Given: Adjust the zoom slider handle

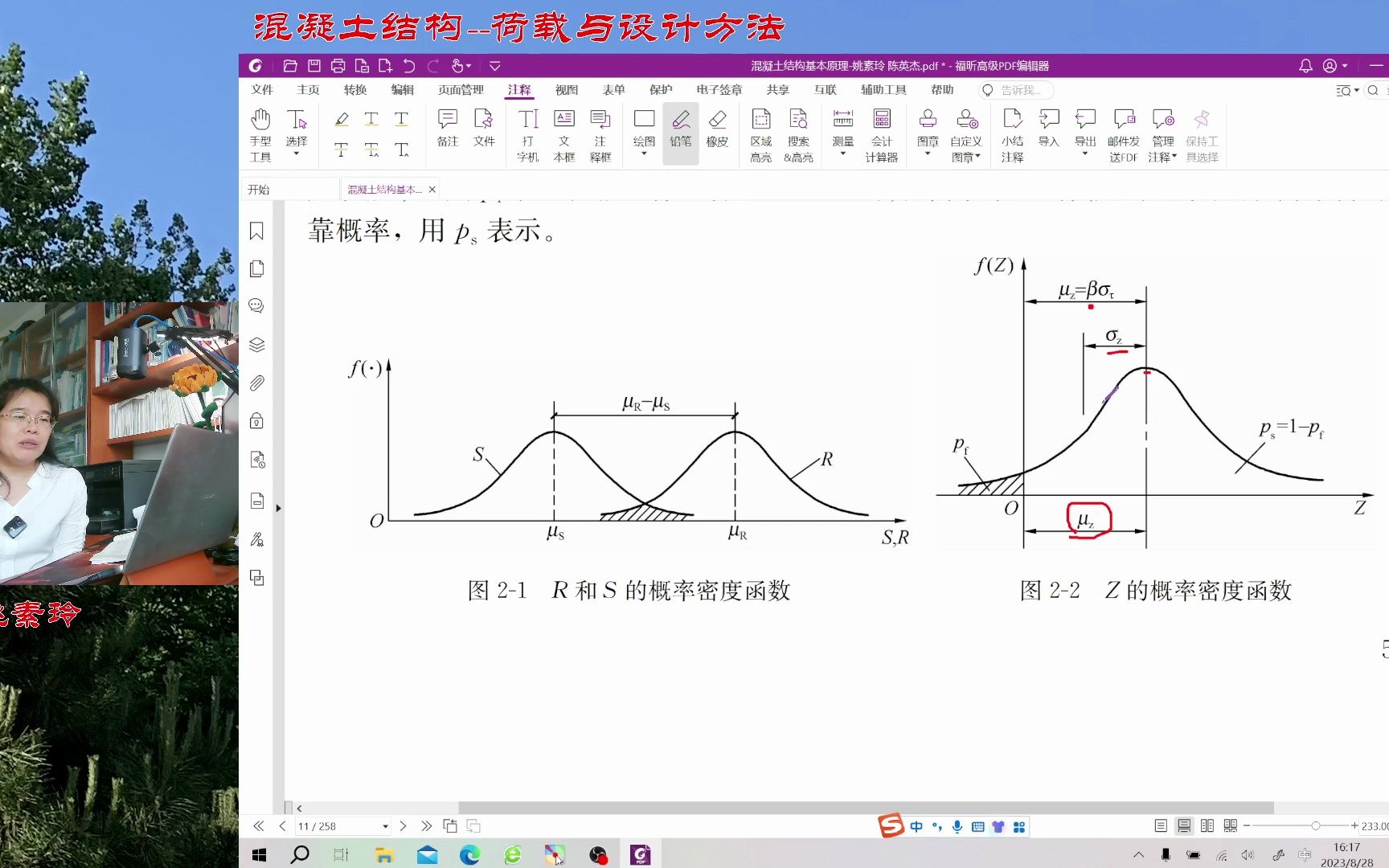Looking at the screenshot, I should pyautogui.click(x=1315, y=825).
